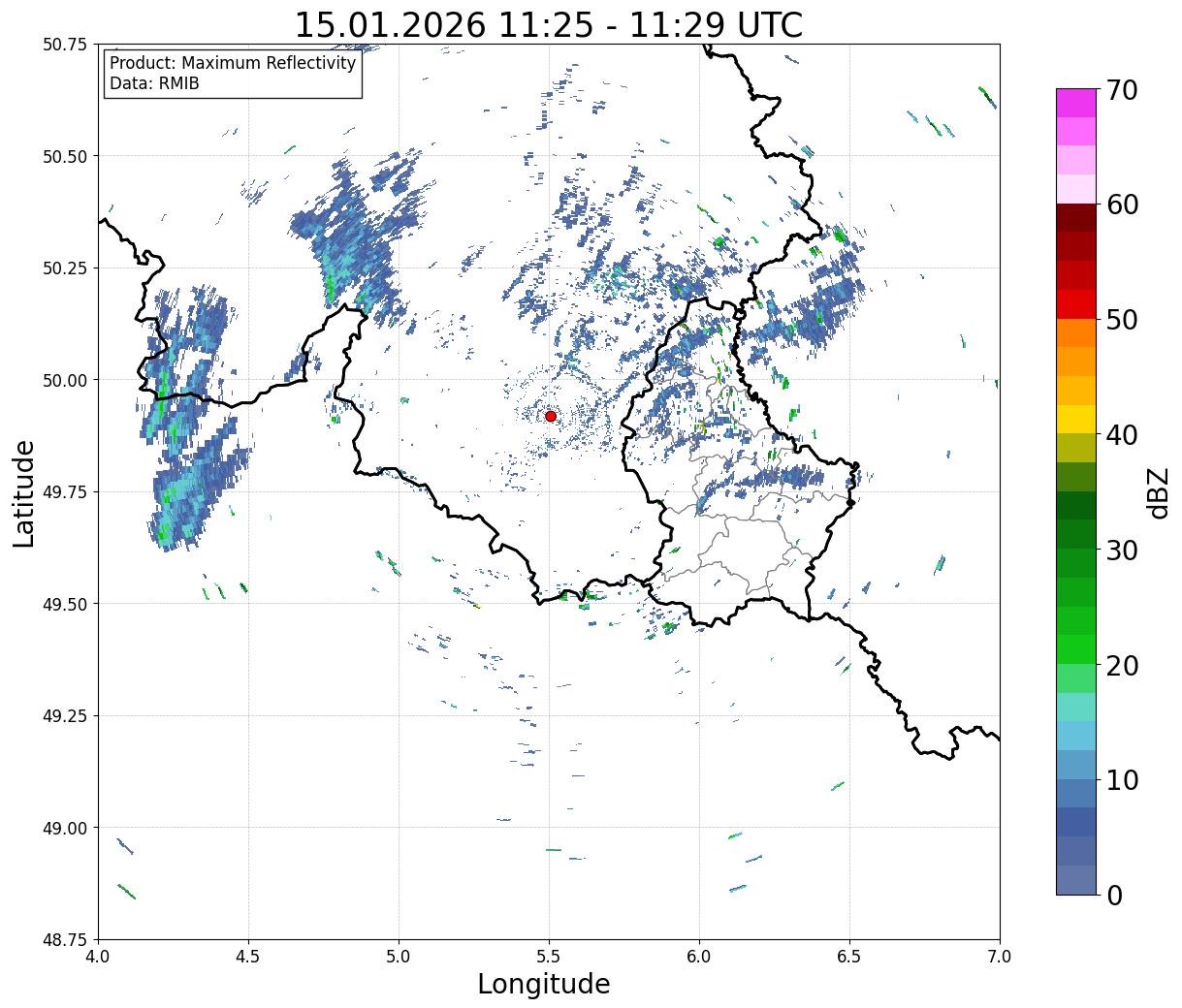Viewport: 1182px width, 1008px height.
Task: Click the longitude tick label 5.5
Action: click(x=549, y=957)
